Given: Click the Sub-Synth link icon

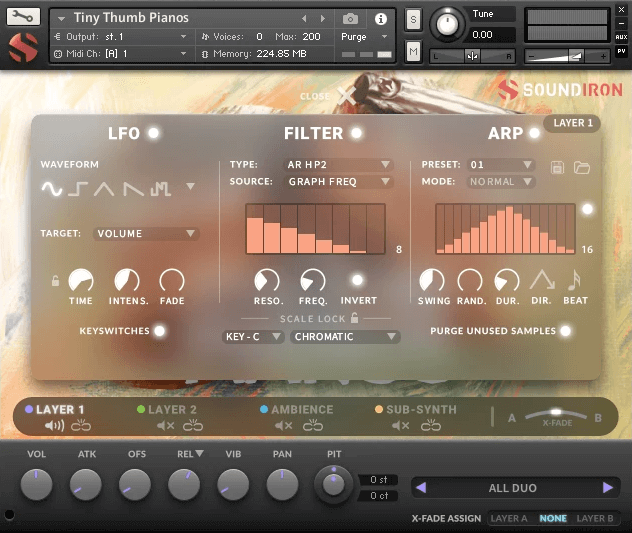Looking at the screenshot, I should [430, 425].
